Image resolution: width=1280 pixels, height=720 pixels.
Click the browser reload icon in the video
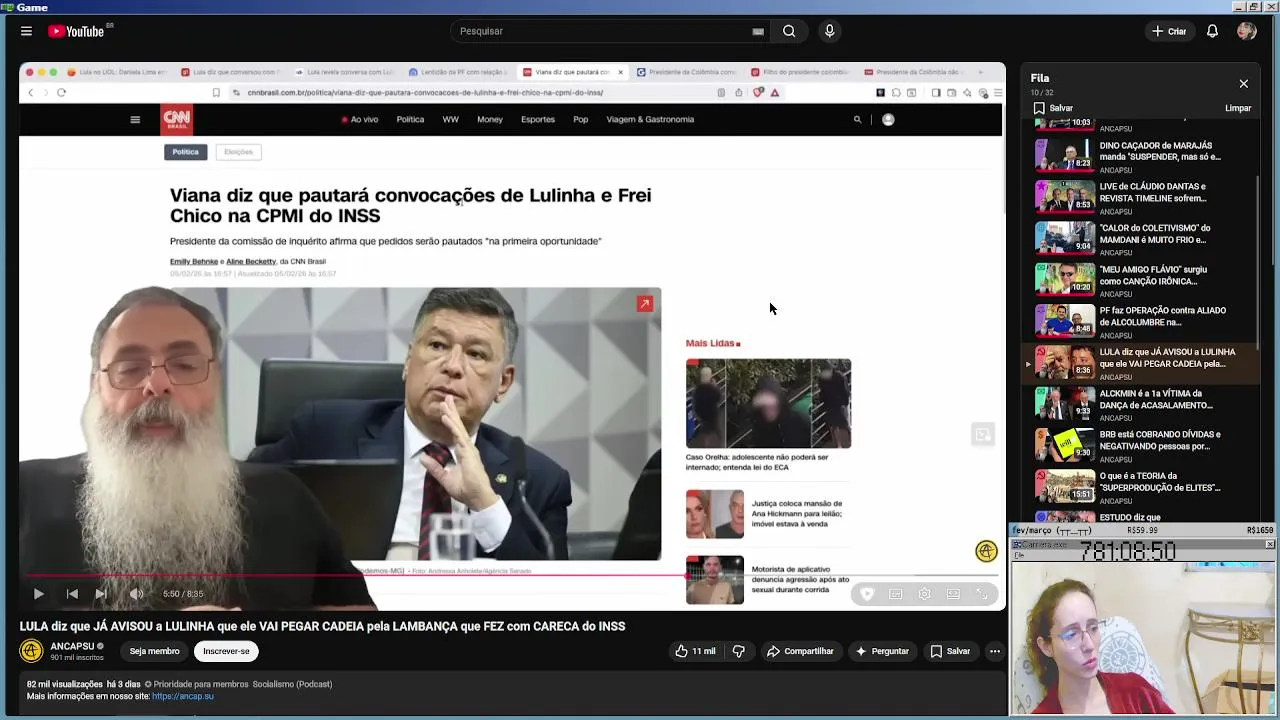(x=61, y=93)
